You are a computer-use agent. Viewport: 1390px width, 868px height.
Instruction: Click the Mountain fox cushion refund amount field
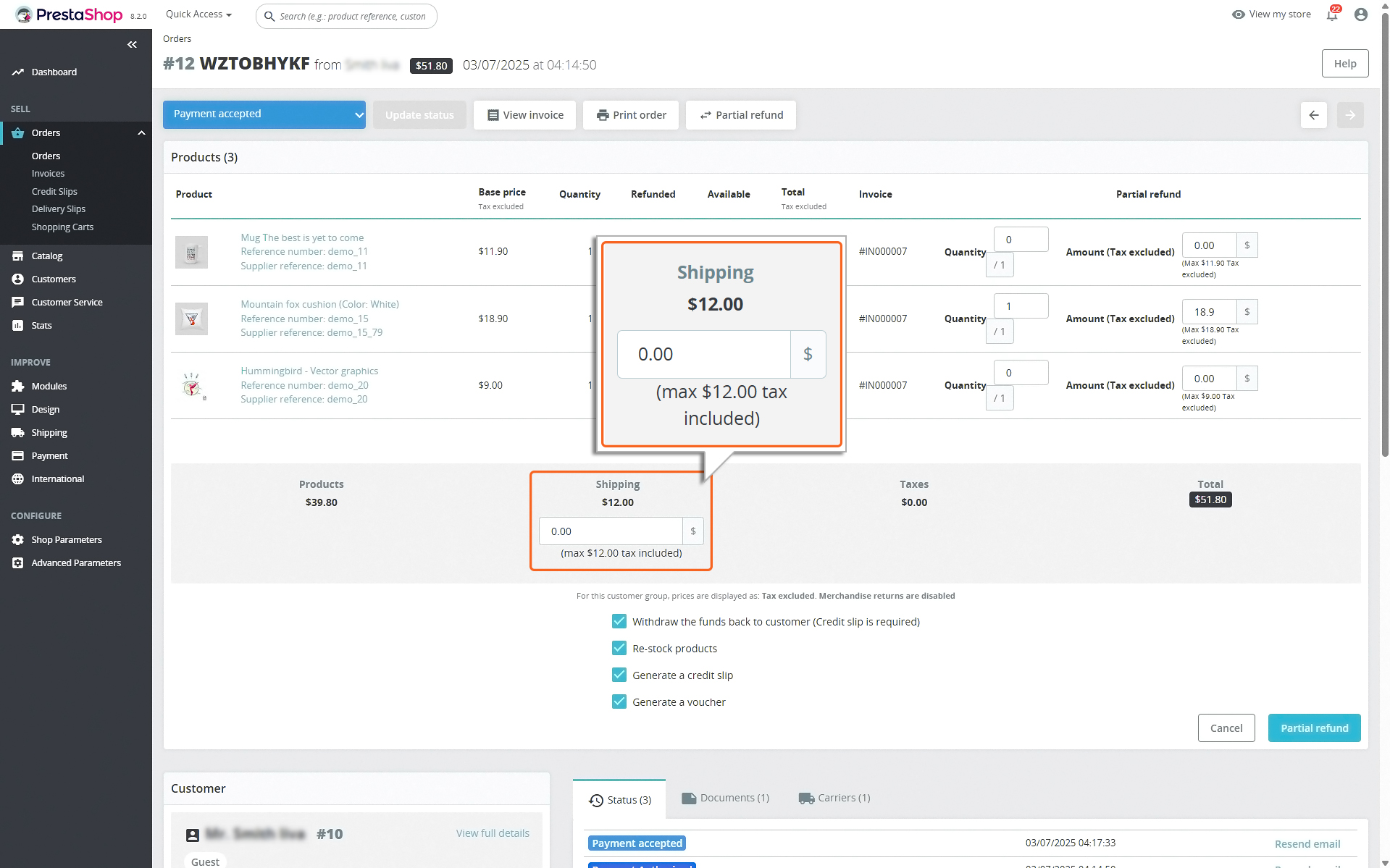click(x=1209, y=312)
